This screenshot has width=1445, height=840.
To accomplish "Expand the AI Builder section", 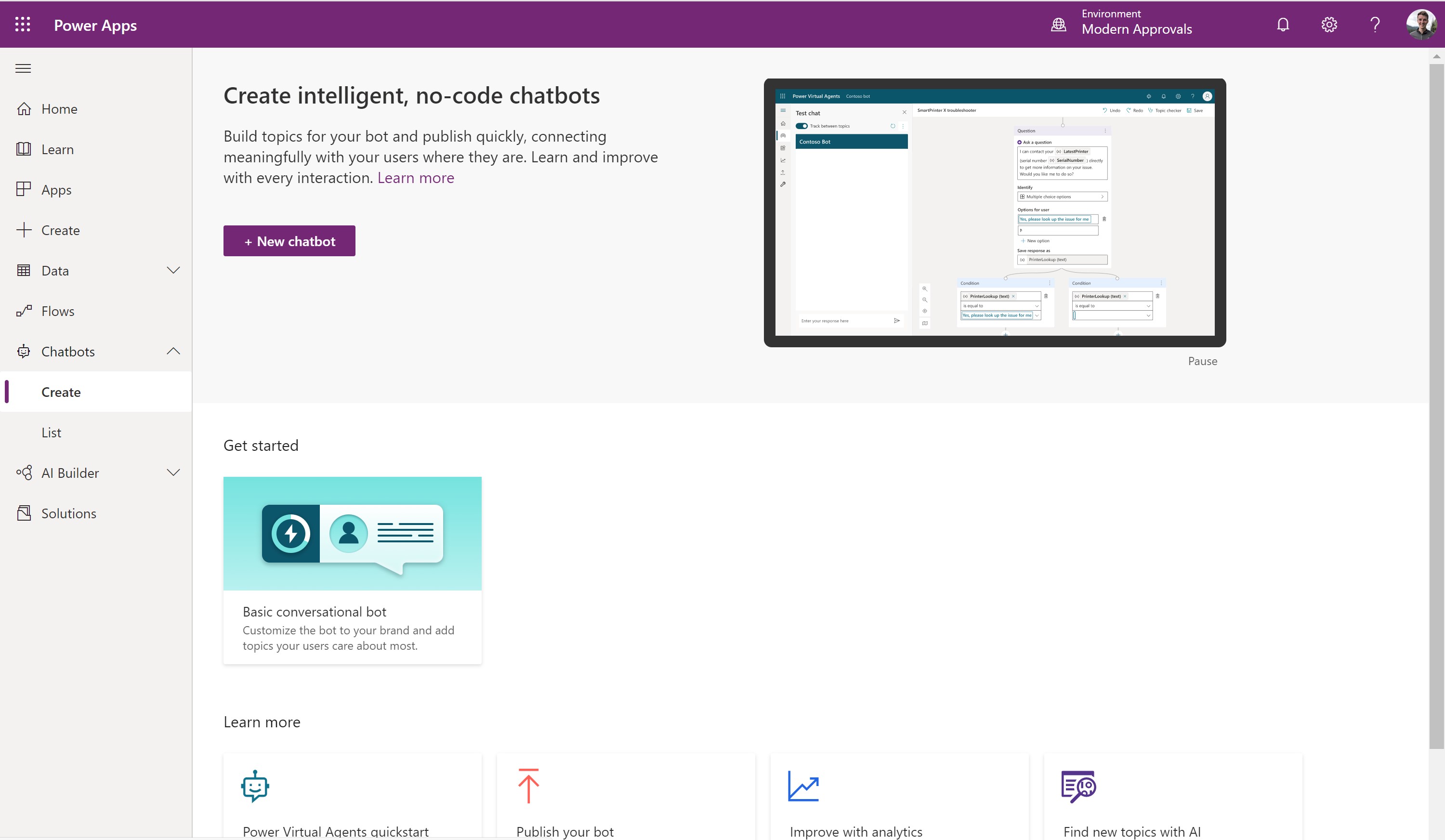I will (173, 472).
